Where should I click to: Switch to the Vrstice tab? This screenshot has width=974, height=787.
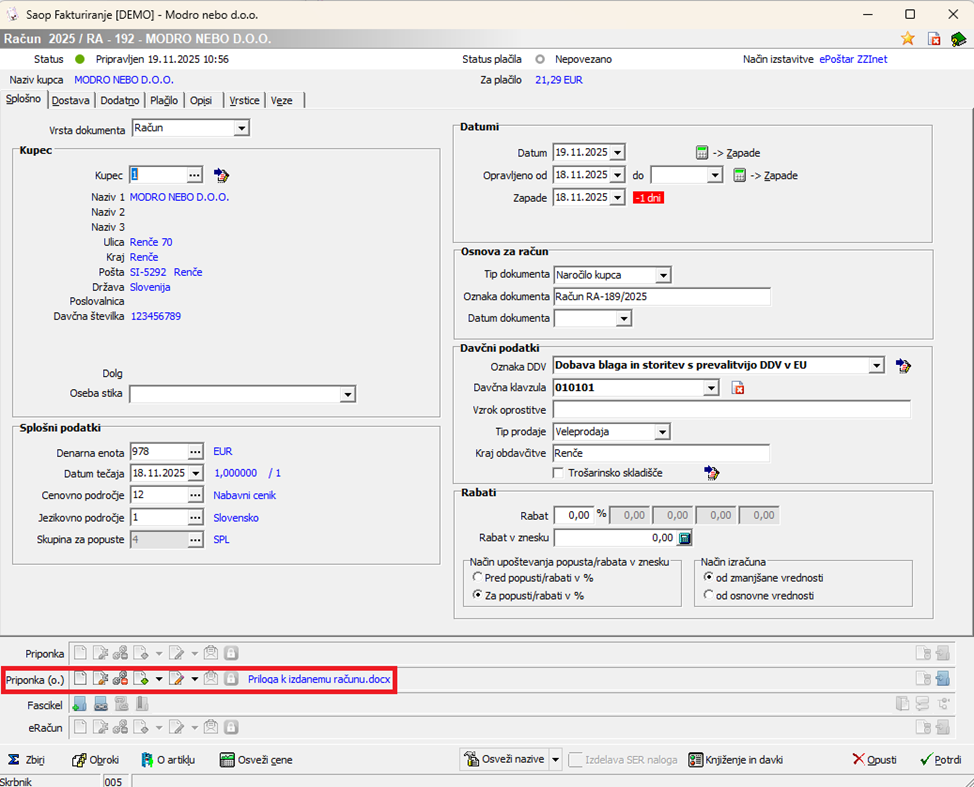244,101
